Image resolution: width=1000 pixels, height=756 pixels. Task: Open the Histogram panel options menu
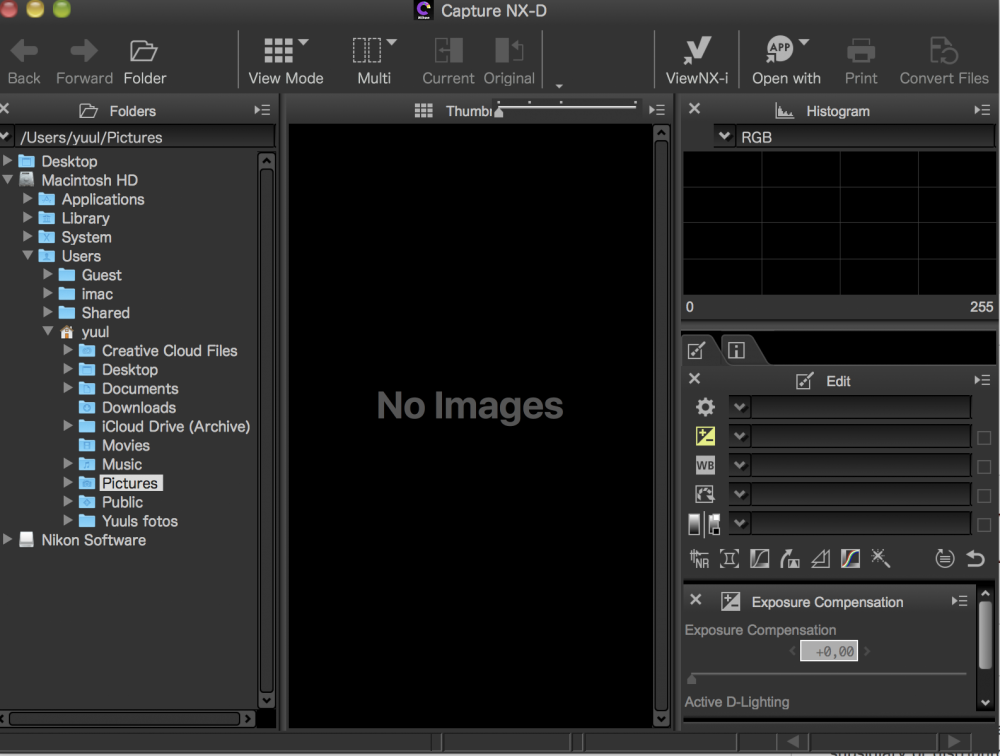coord(982,110)
